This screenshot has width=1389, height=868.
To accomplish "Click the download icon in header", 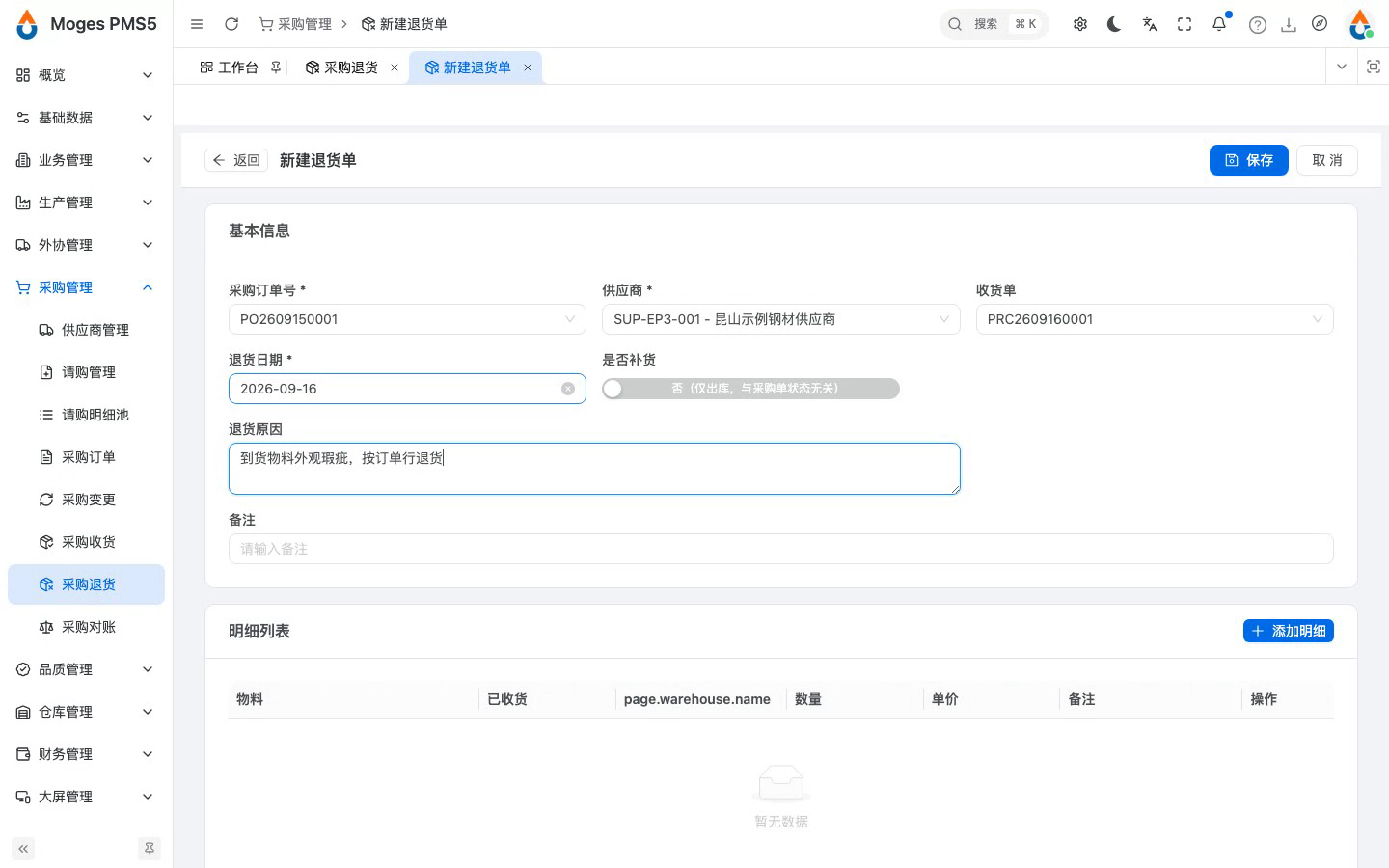I will (1289, 25).
